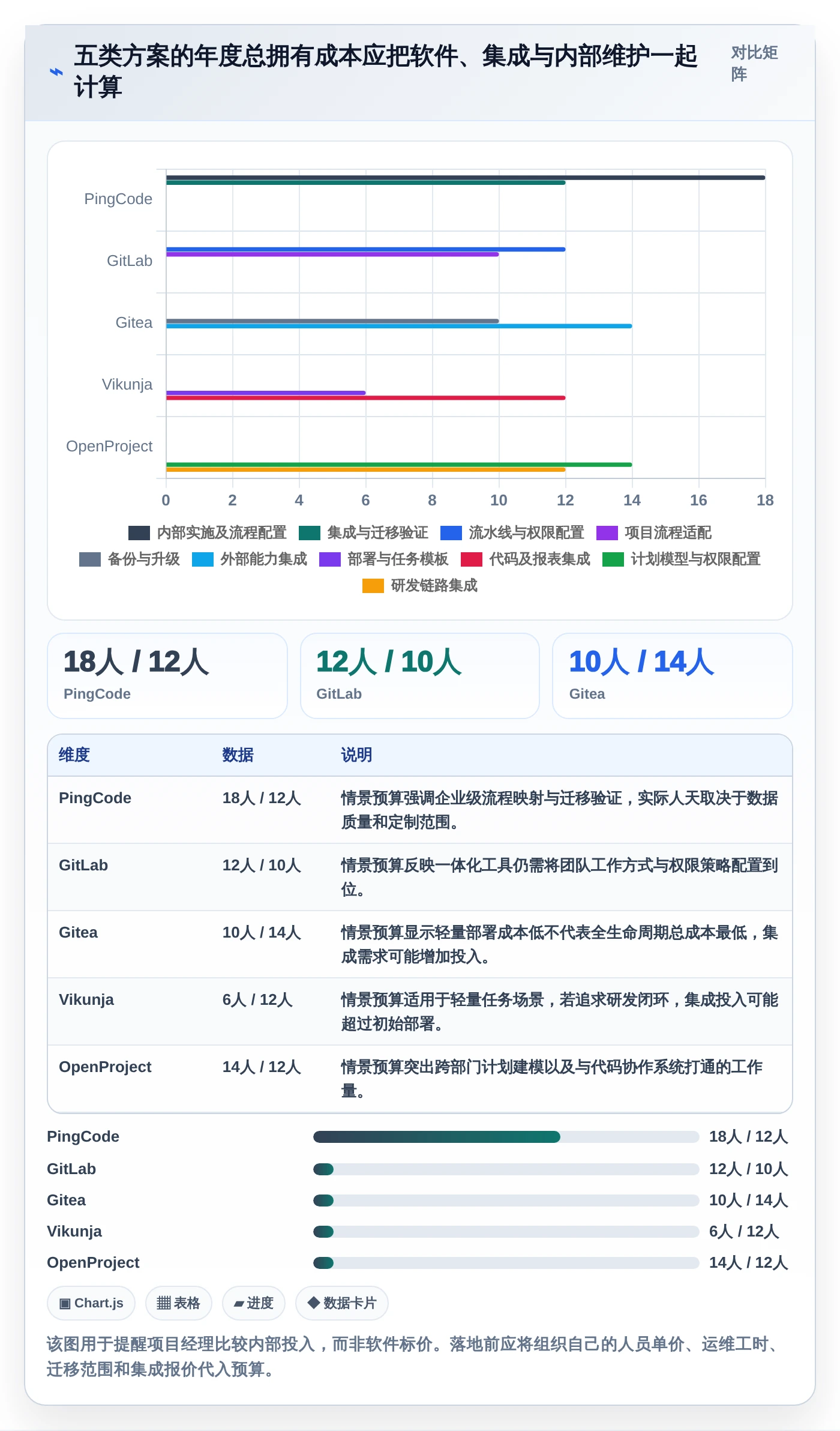The image size is (840, 1431).
Task: Click the 进度 tag chip
Action: tap(254, 1303)
